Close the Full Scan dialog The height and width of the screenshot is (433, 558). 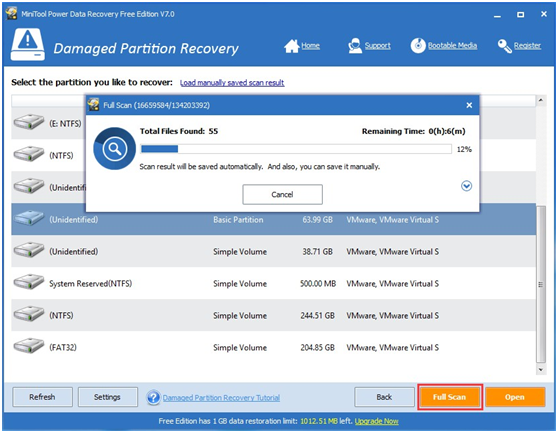click(469, 105)
